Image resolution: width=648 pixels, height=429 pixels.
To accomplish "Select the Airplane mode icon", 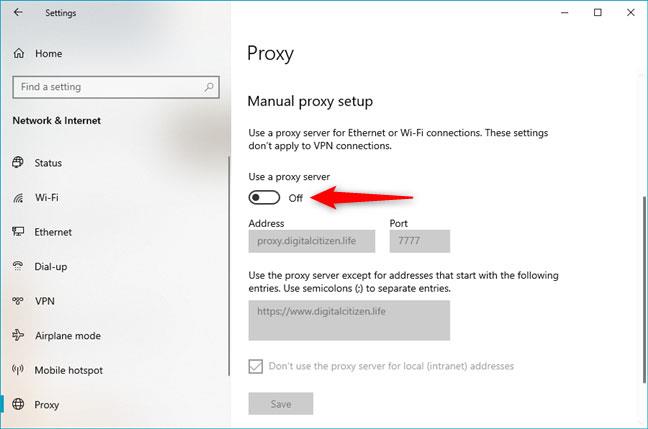I will pos(18,335).
